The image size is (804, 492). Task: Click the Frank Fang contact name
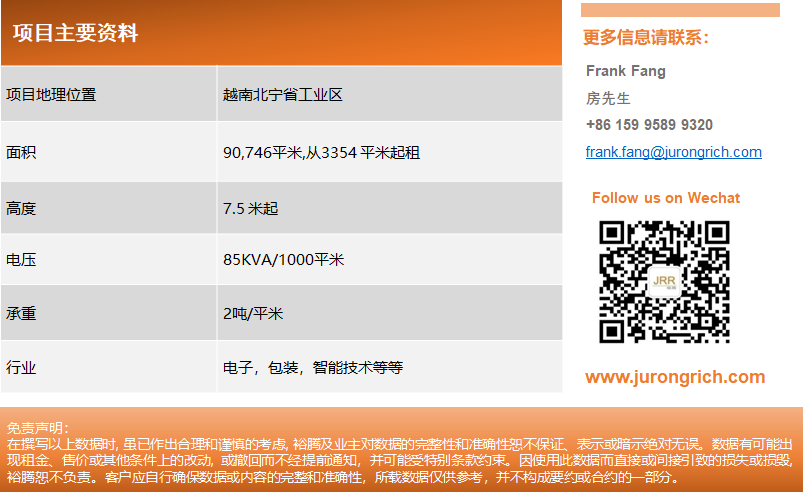click(625, 71)
